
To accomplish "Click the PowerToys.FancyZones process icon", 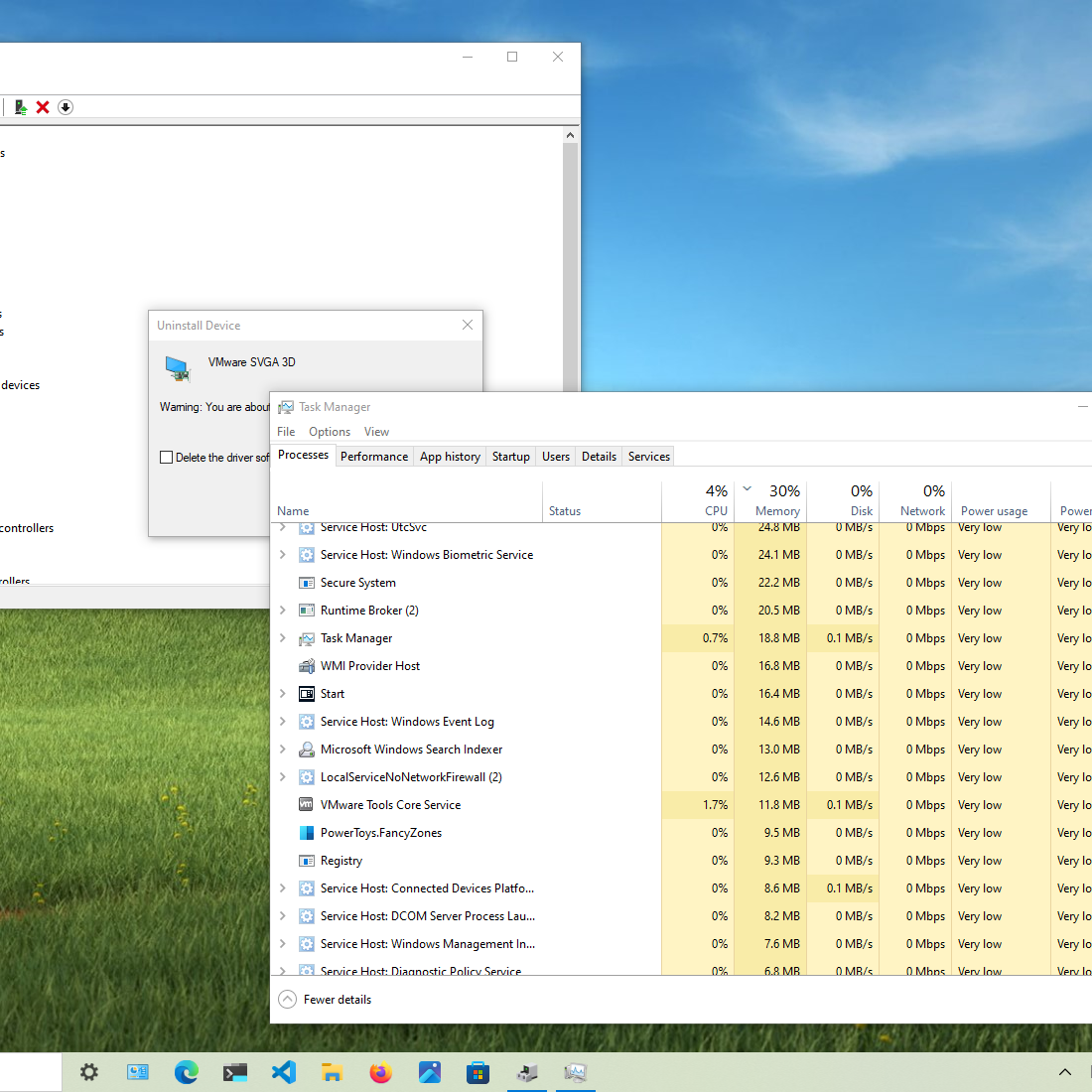I will pyautogui.click(x=306, y=832).
